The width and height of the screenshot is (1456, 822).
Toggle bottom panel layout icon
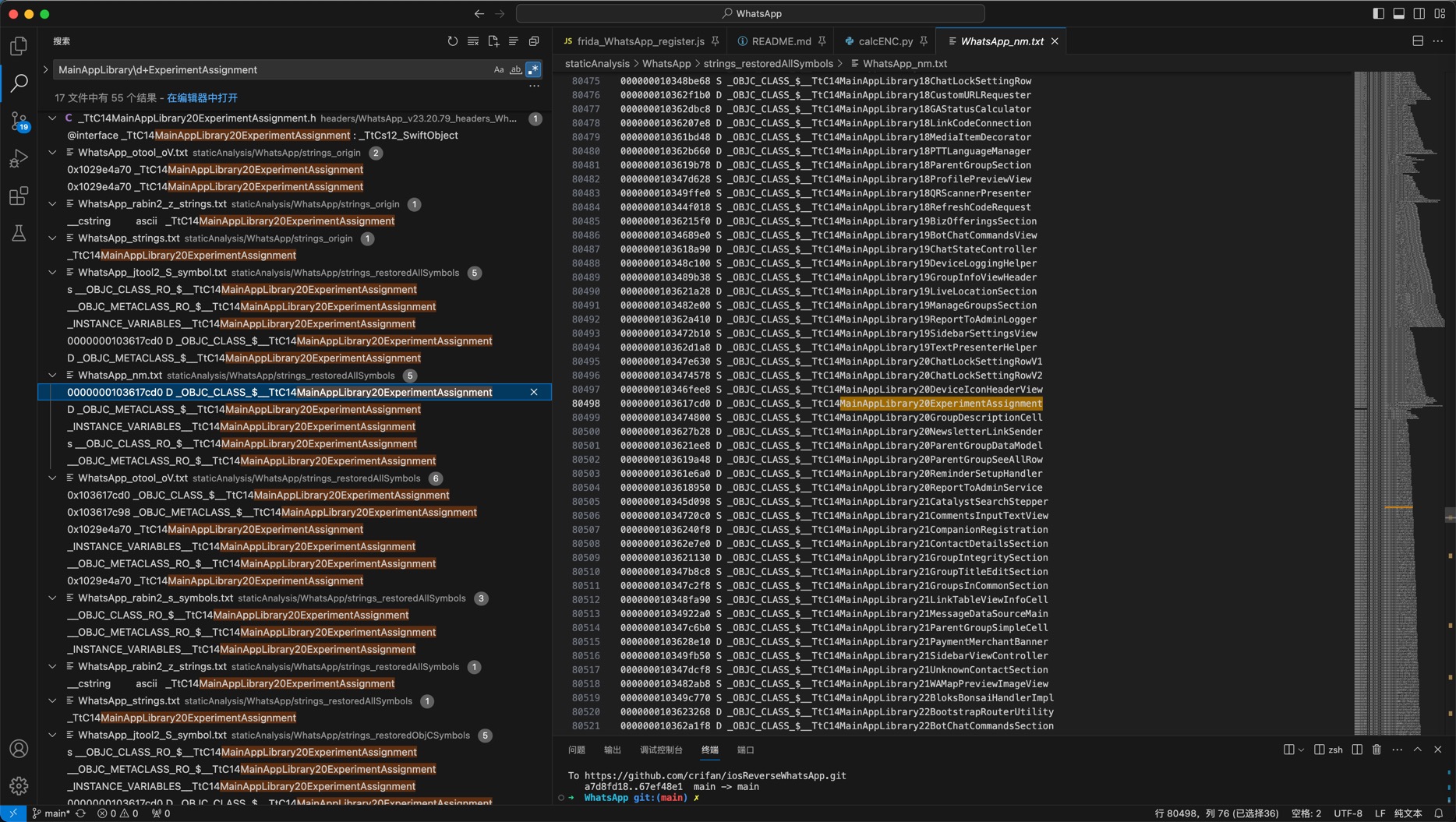click(x=1399, y=13)
